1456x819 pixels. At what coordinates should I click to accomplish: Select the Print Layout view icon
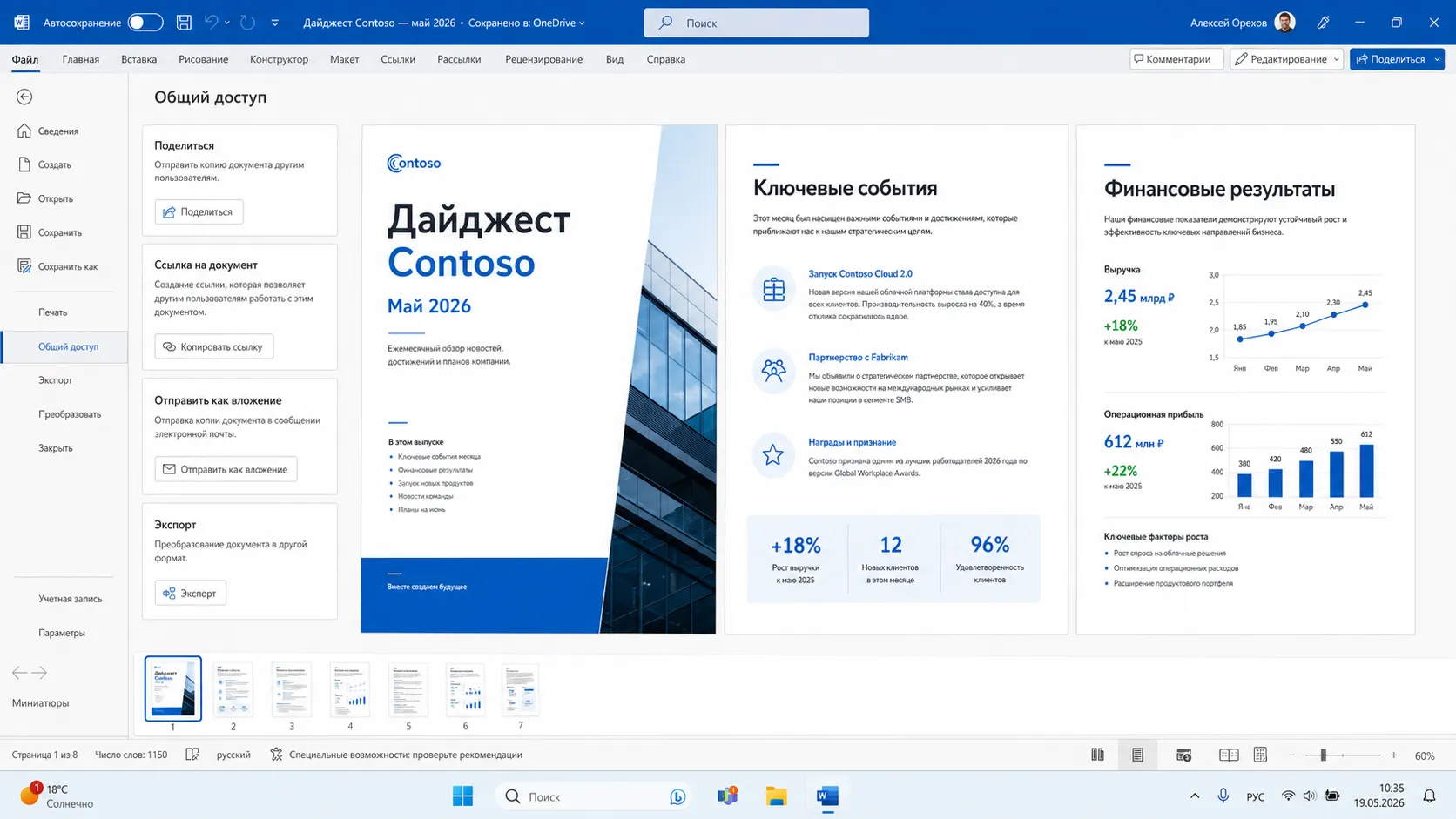tap(1137, 755)
